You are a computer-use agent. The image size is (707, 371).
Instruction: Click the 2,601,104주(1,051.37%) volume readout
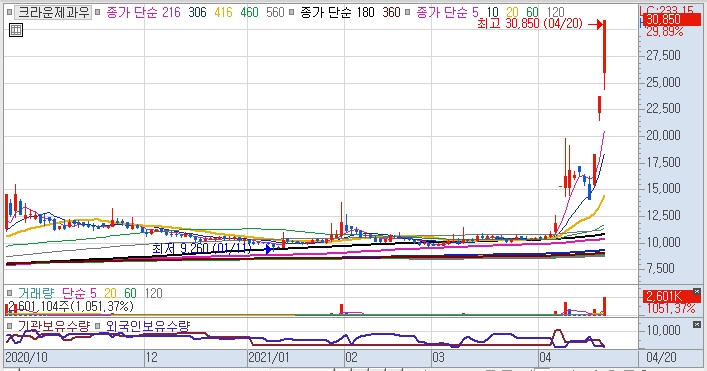pyautogui.click(x=70, y=307)
